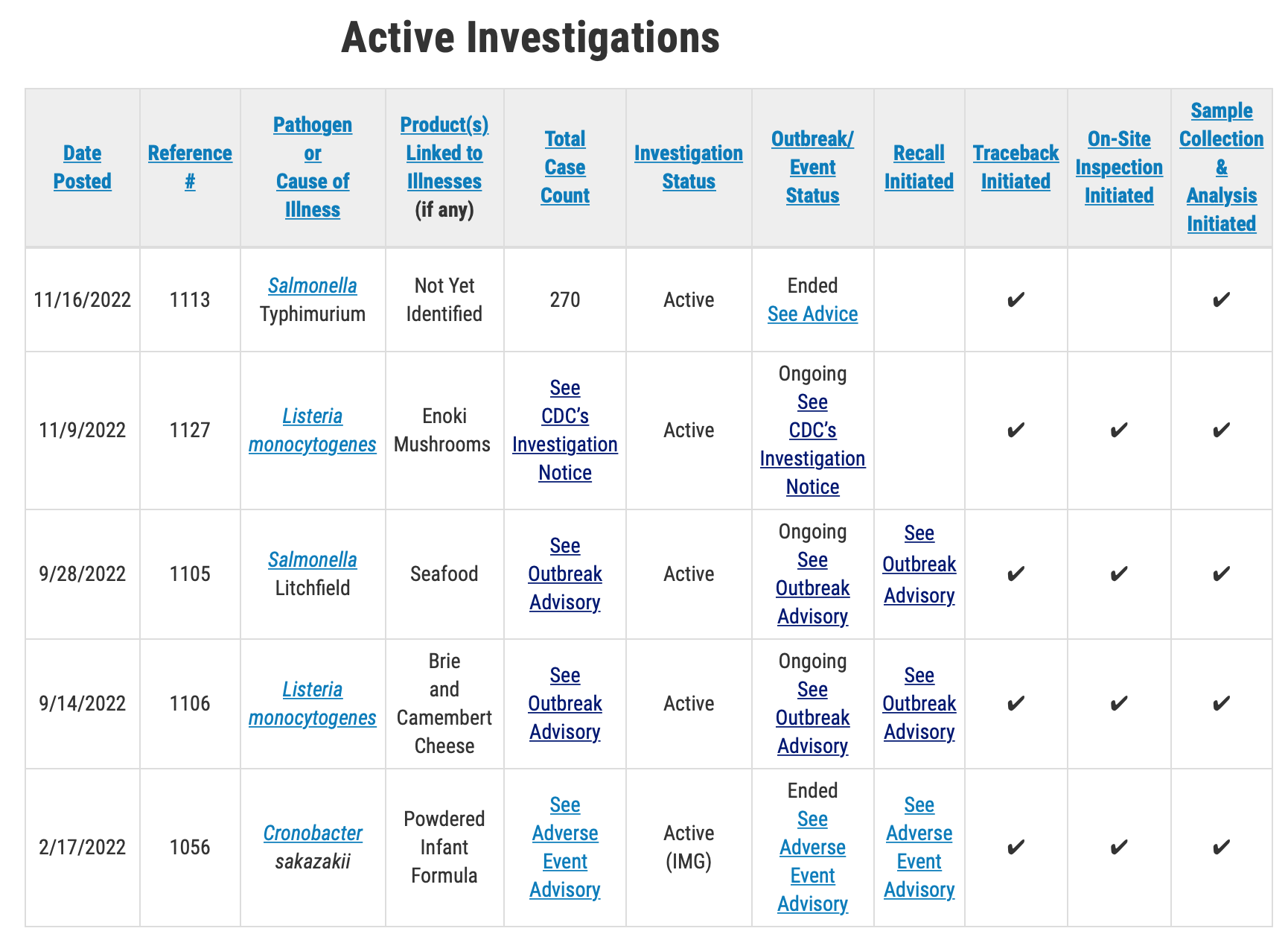Screen dimensions: 1288x937
Task: Select the Investigation Status header link
Action: (x=689, y=167)
